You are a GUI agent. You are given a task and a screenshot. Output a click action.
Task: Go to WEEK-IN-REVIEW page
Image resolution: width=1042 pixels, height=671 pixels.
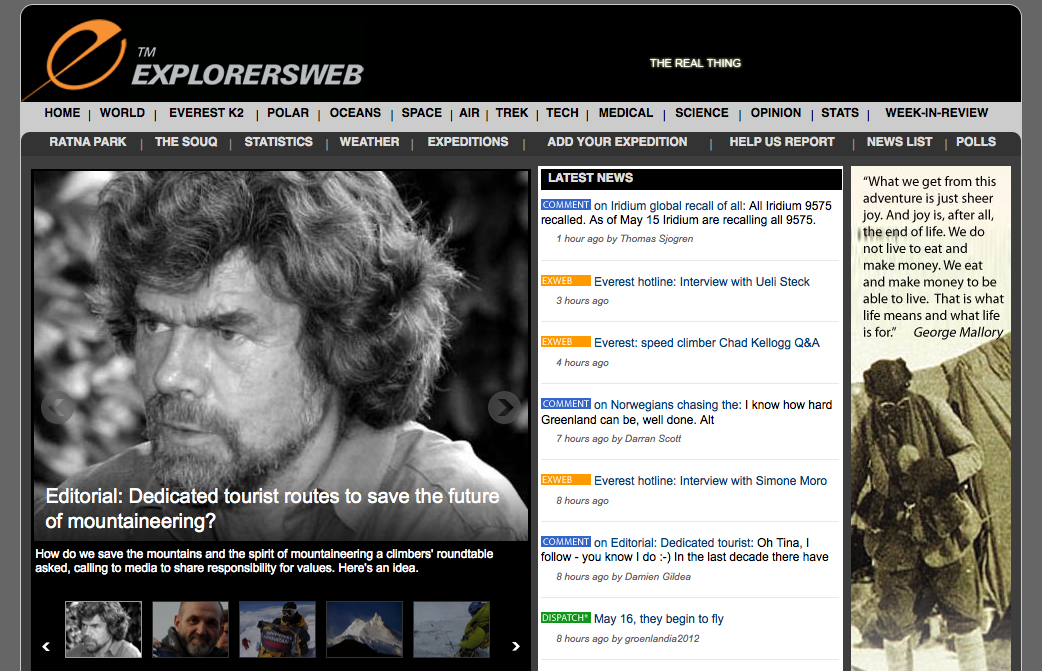pos(936,113)
